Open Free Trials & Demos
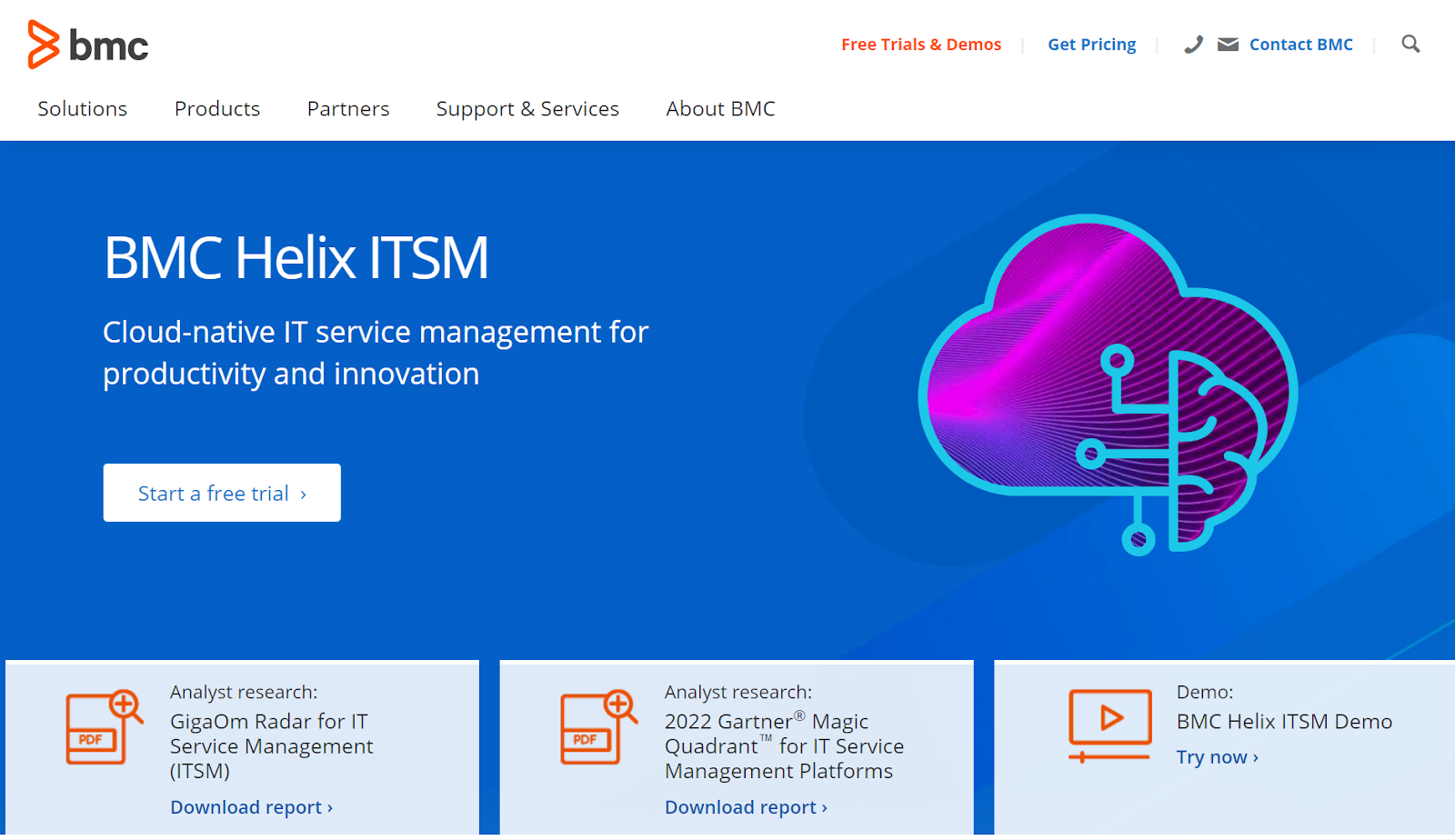1455x840 pixels. 921,44
